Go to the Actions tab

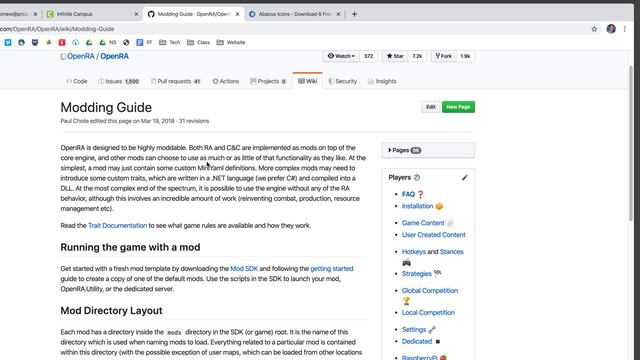point(226,81)
